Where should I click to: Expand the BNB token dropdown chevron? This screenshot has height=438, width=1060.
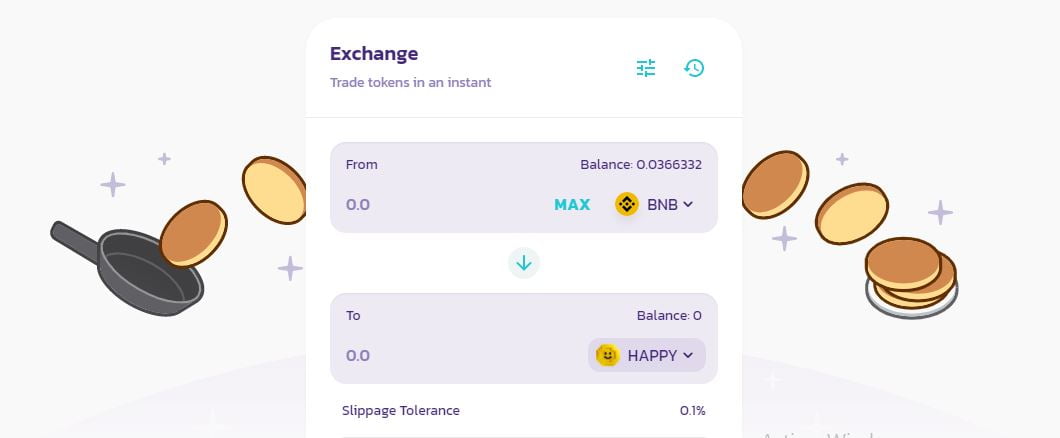click(x=688, y=204)
